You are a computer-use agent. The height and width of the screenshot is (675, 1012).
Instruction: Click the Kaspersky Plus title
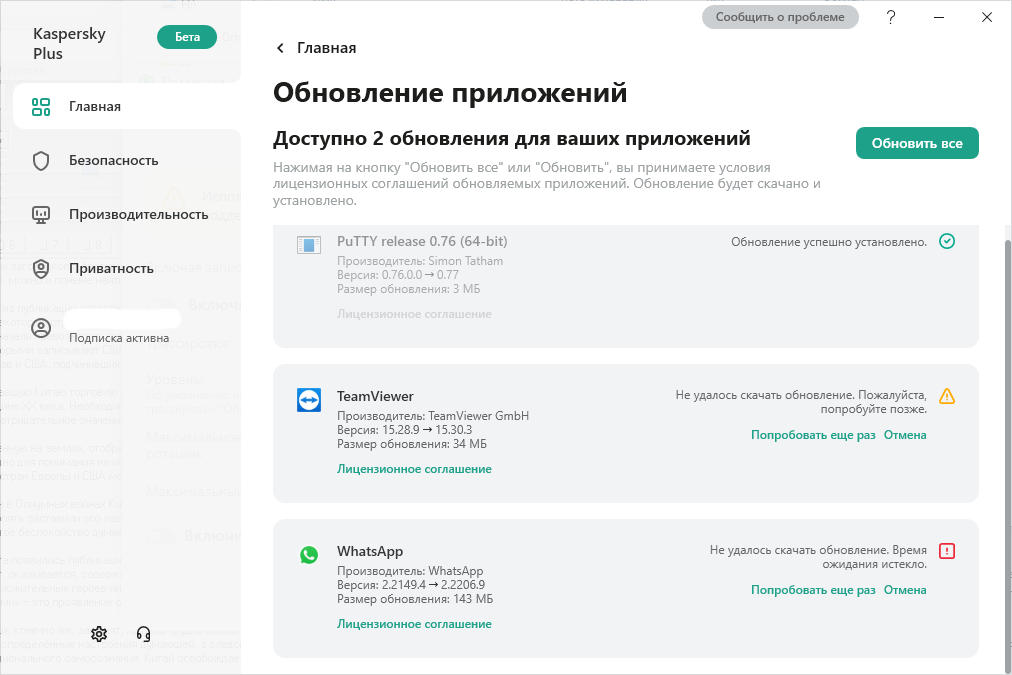[69, 43]
